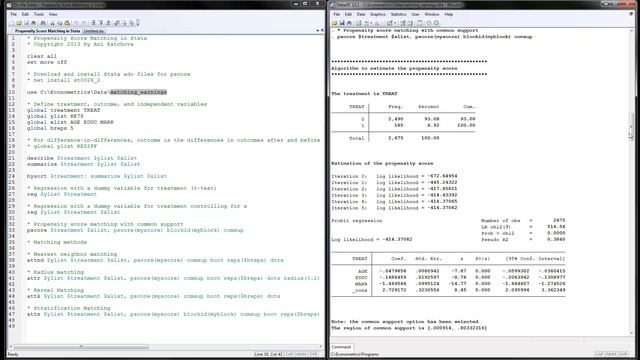The image size is (640, 360).
Task: Open Edit menu in Stata window
Action: (348, 14)
